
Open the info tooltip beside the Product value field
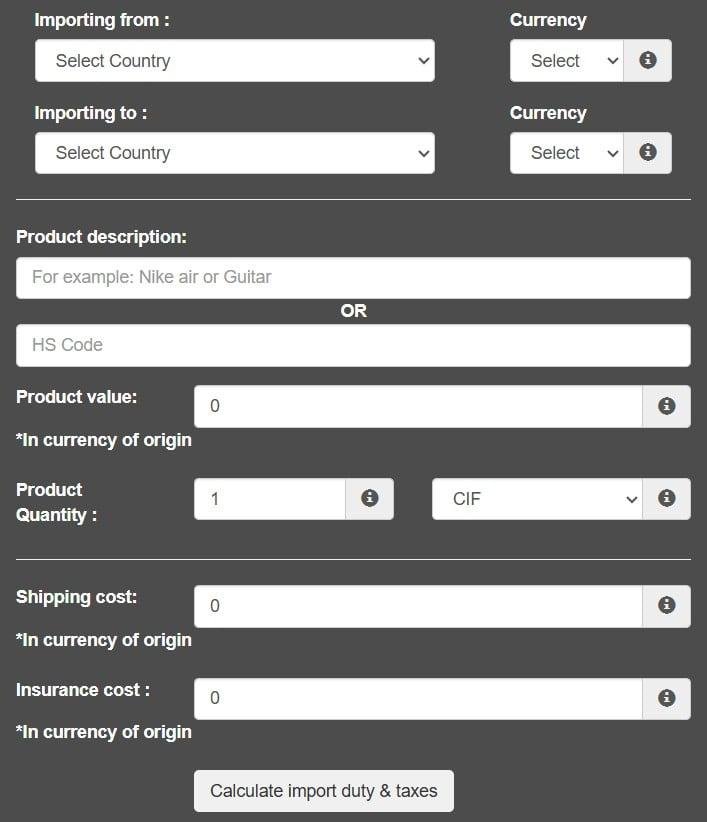pyautogui.click(x=667, y=406)
